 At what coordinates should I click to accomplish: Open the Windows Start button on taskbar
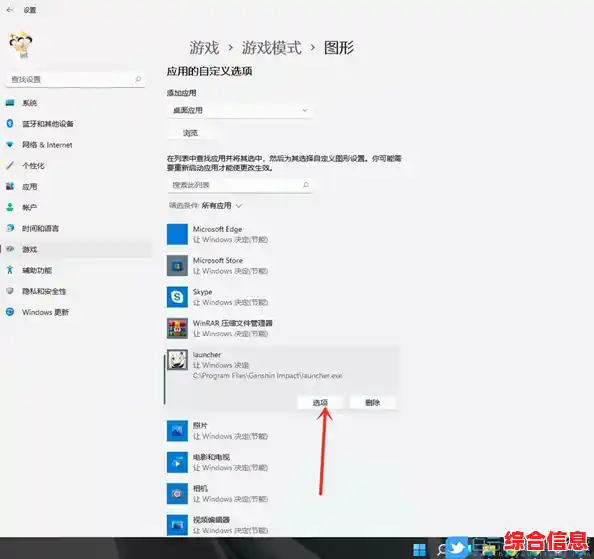coord(419,549)
